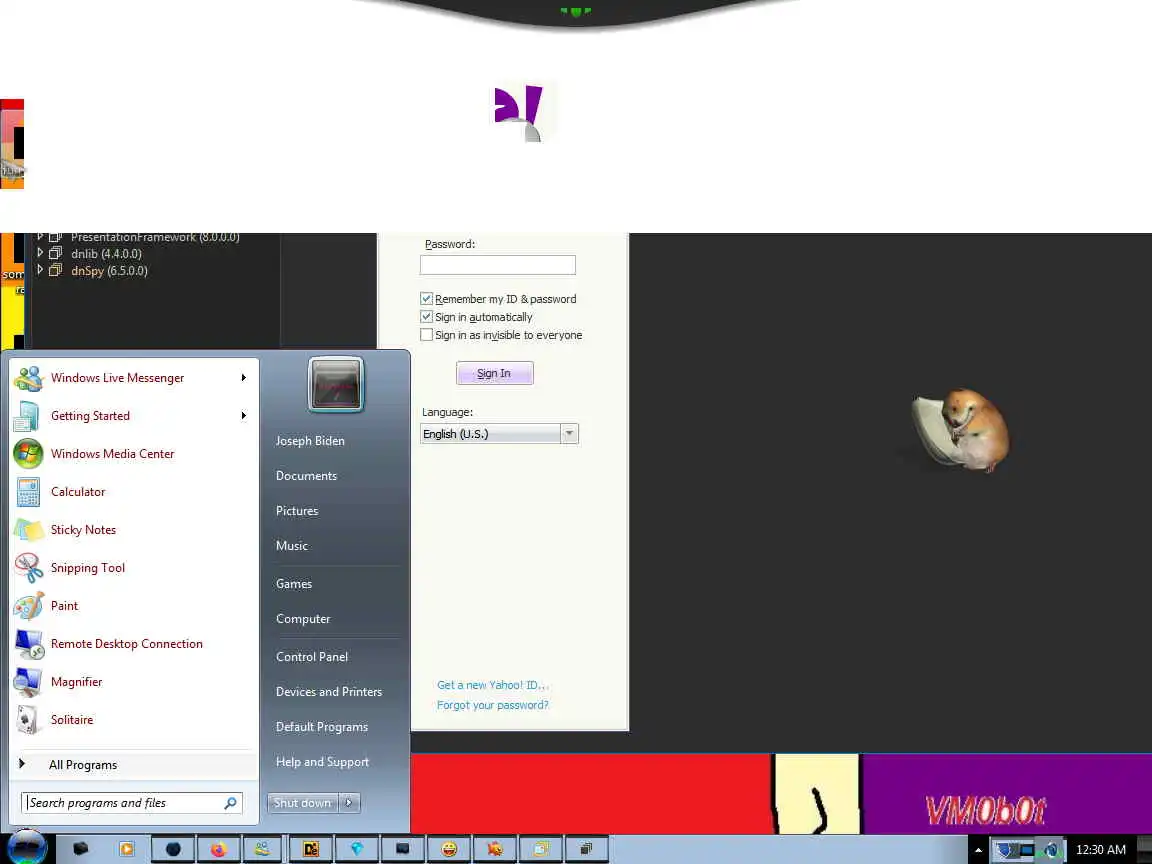1152x864 pixels.
Task: Click the Sign In button
Action: coord(494,373)
